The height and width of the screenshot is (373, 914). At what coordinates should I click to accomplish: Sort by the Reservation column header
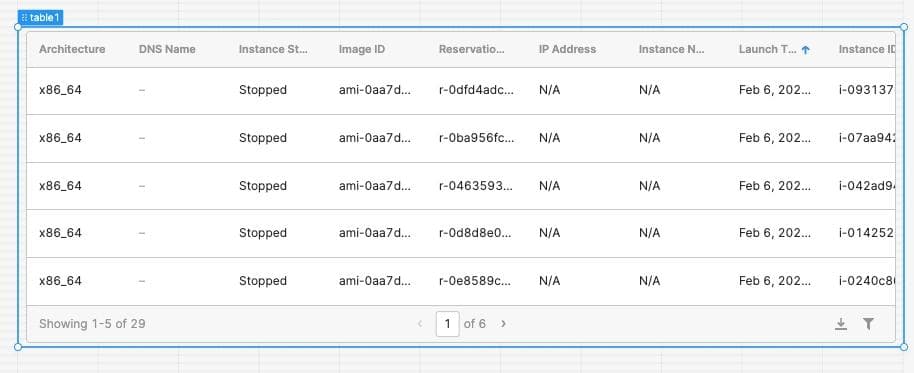click(472, 50)
